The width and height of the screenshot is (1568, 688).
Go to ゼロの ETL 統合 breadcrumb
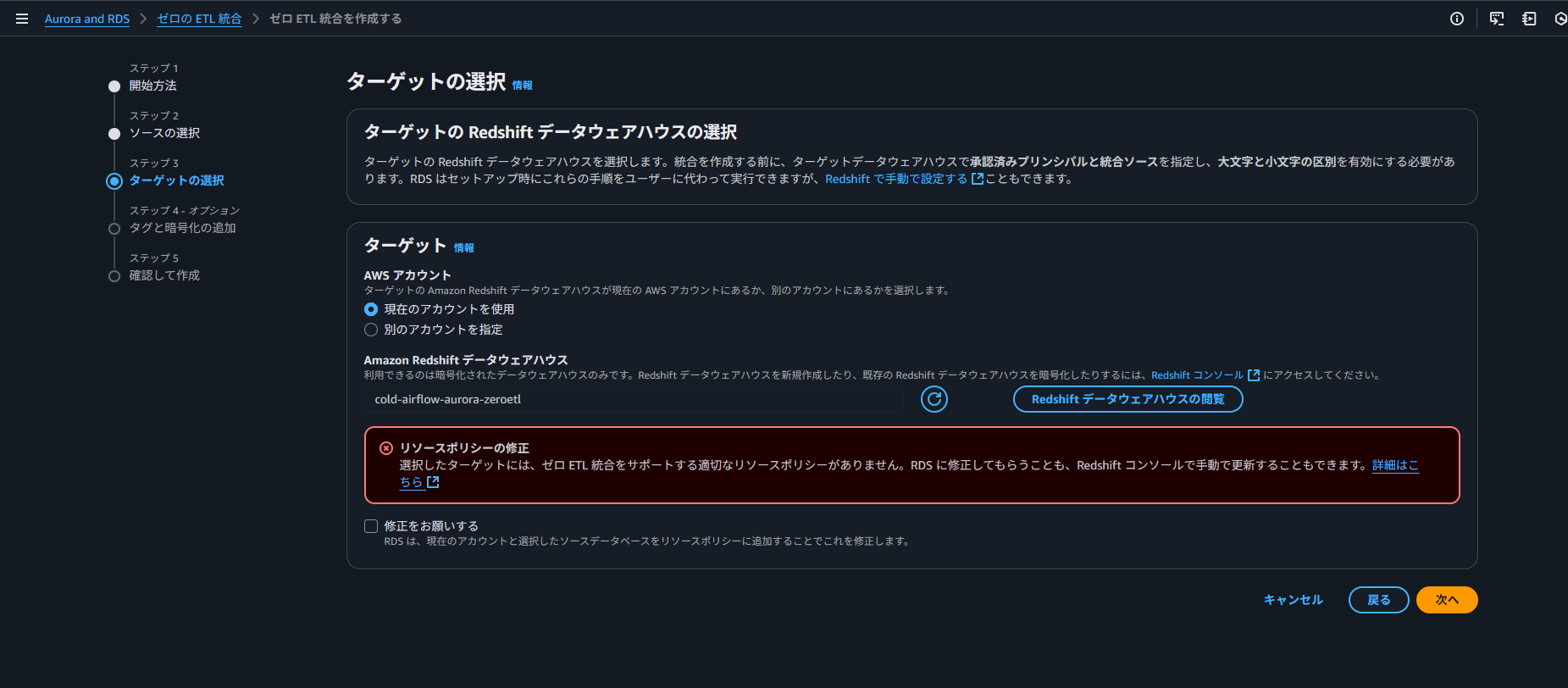click(x=199, y=19)
